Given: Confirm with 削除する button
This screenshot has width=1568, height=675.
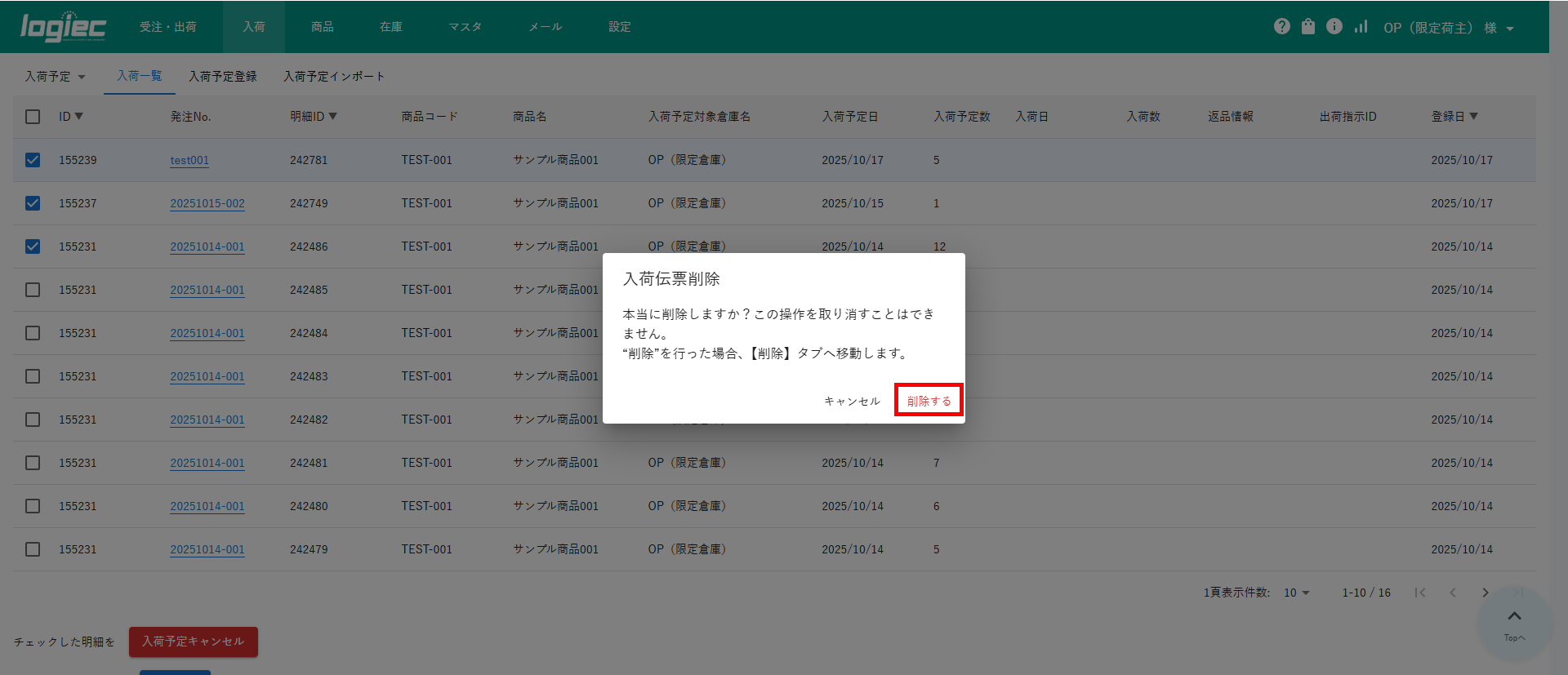Looking at the screenshot, I should coord(929,401).
